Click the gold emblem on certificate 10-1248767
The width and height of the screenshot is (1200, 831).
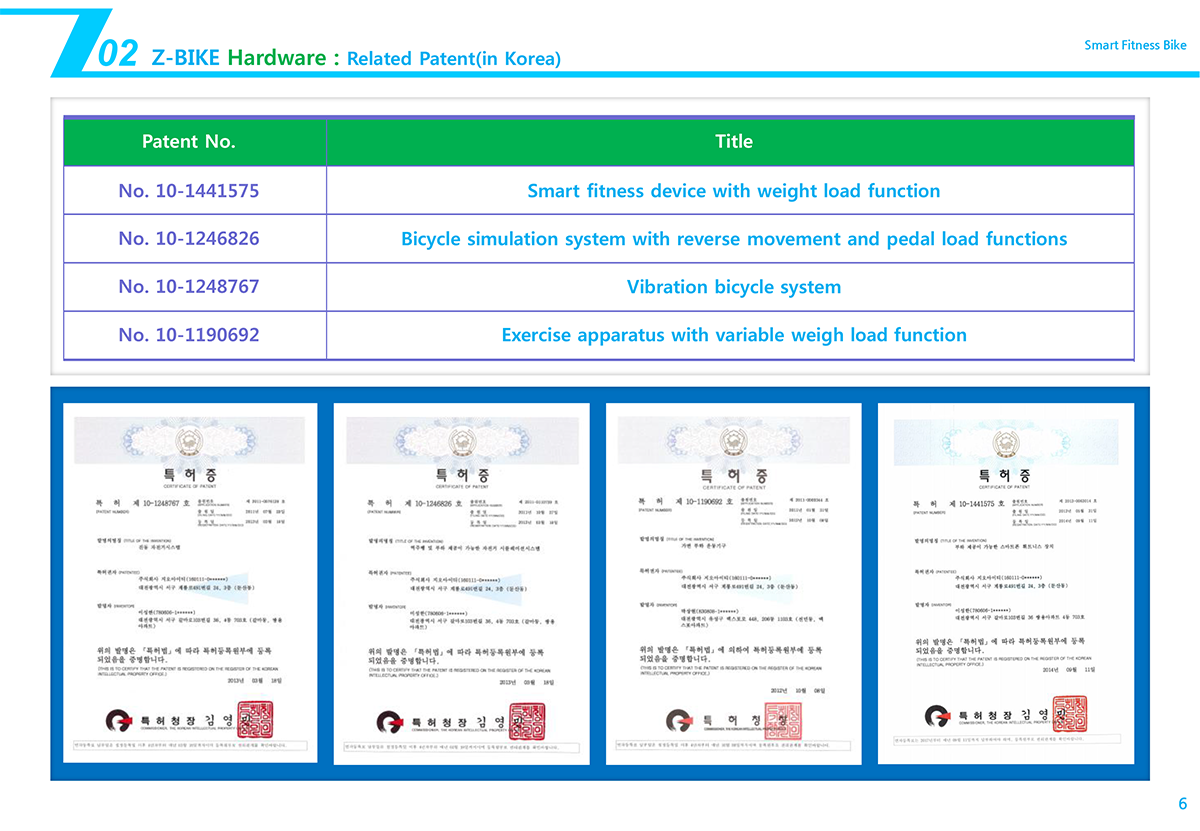click(189, 443)
